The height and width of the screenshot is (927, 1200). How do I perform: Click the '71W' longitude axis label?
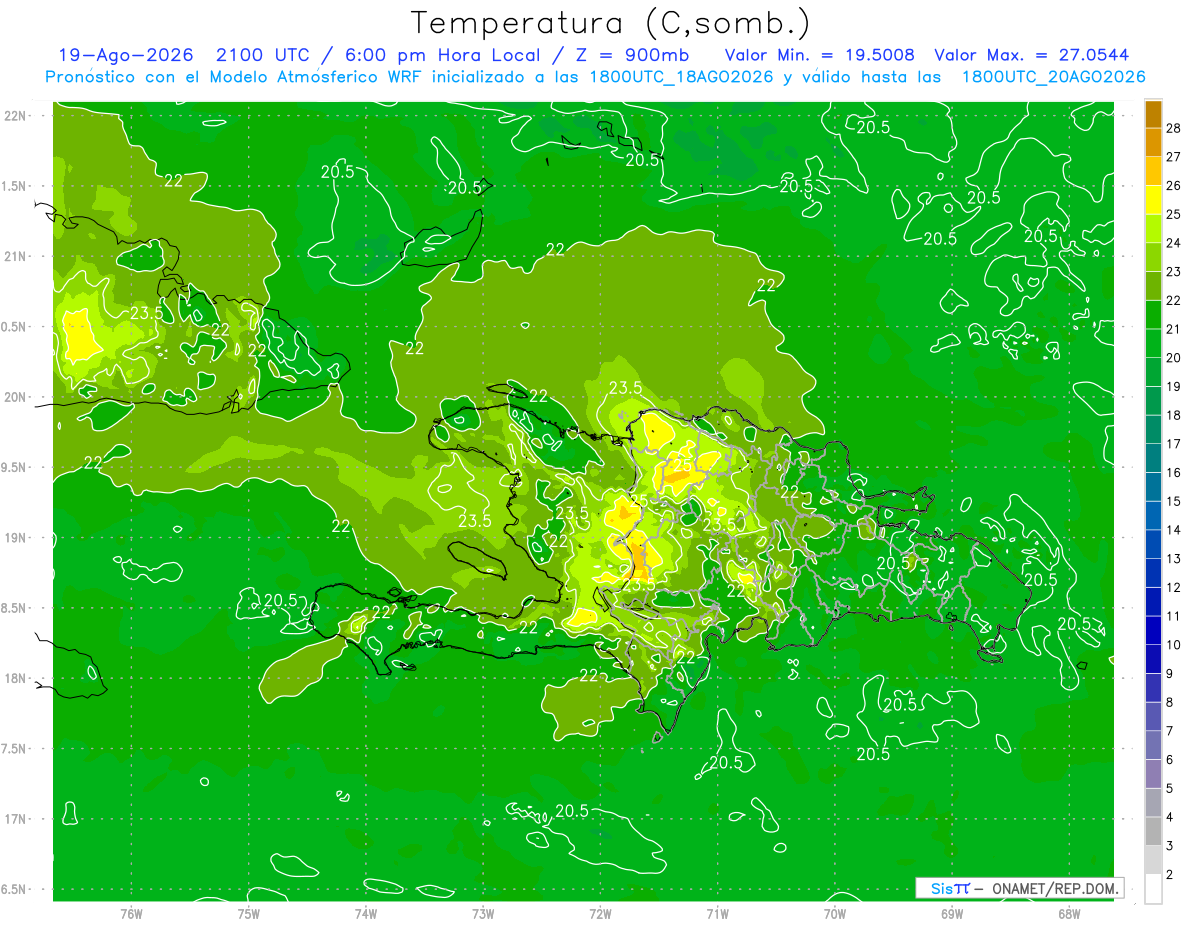click(717, 914)
